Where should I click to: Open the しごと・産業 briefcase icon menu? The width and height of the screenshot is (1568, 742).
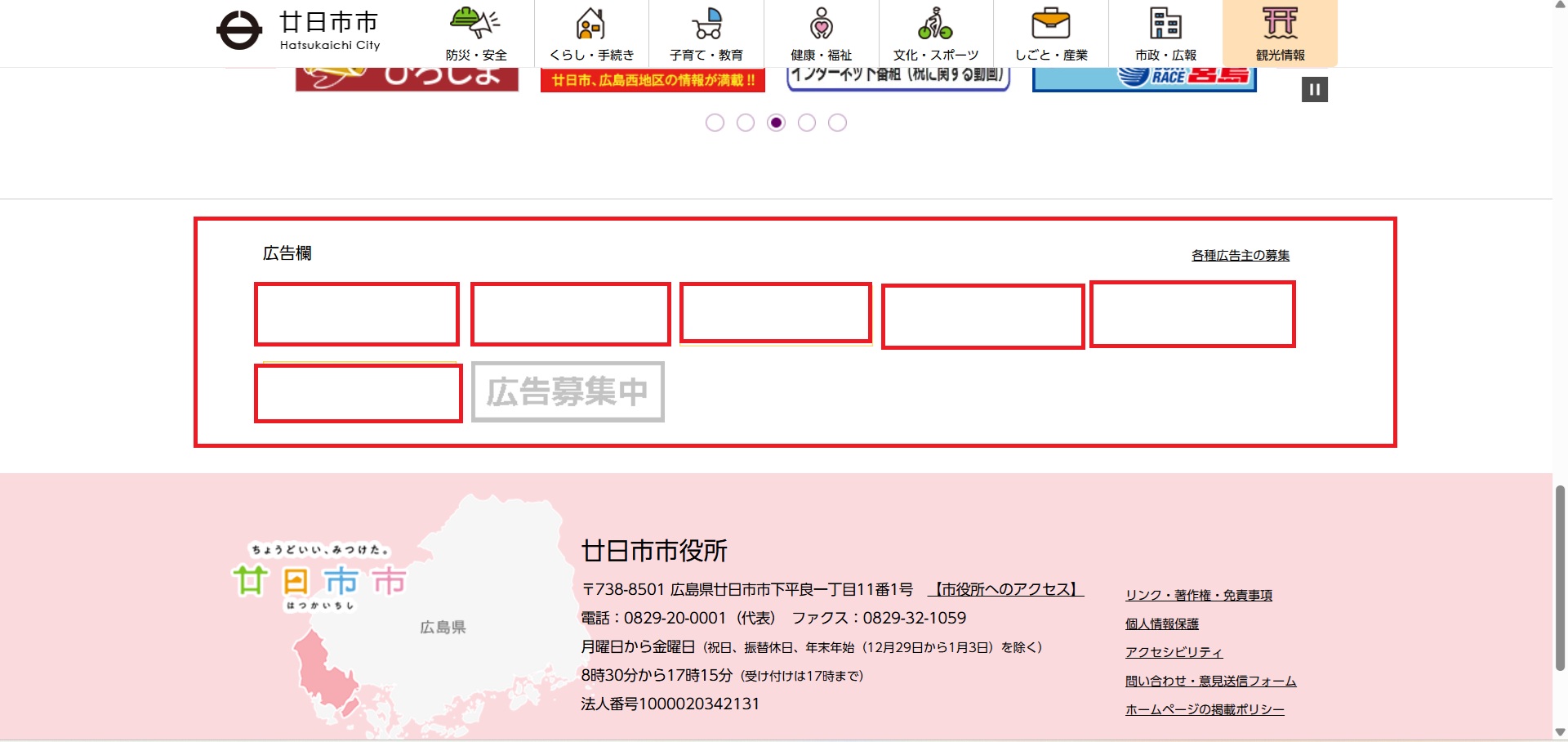coord(1051,34)
